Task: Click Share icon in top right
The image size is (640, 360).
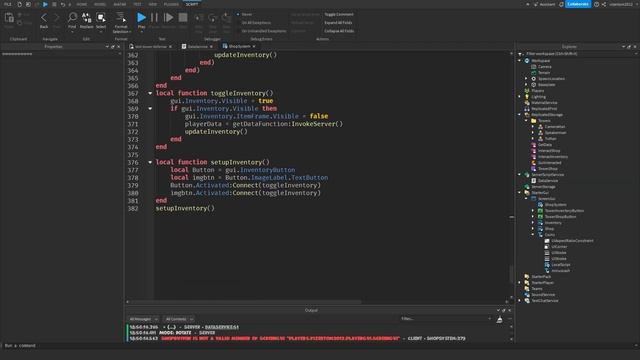Action: (x=604, y=4)
